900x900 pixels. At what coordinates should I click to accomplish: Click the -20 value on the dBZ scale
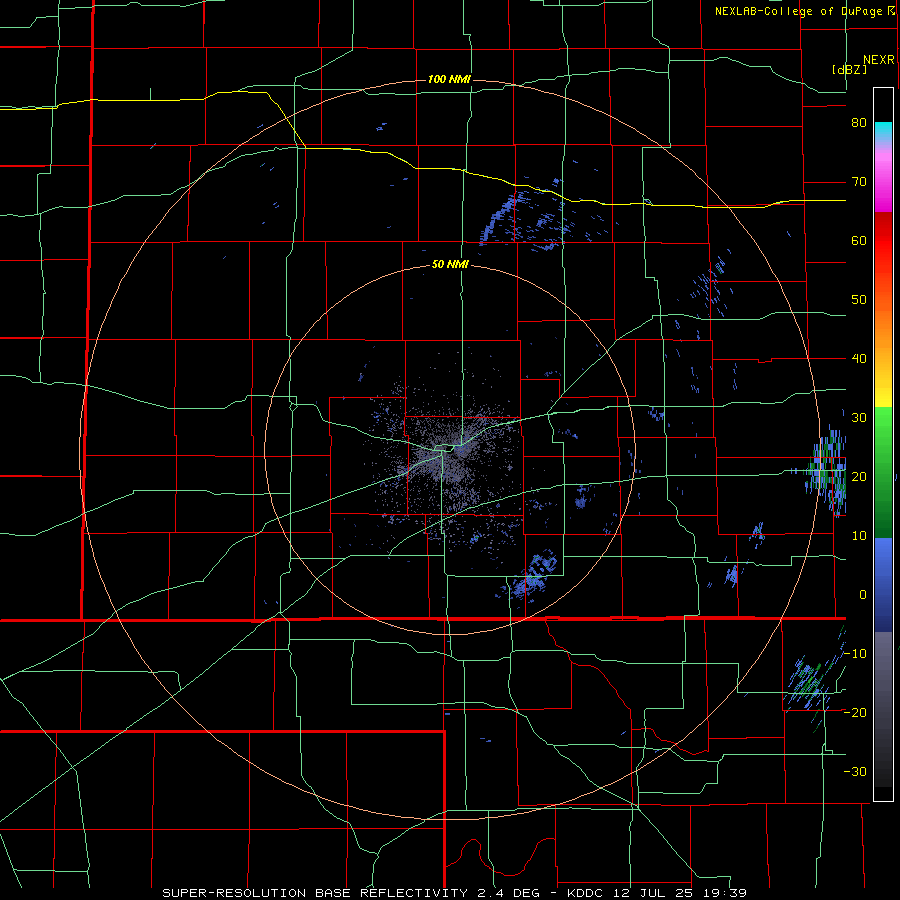coord(855,712)
